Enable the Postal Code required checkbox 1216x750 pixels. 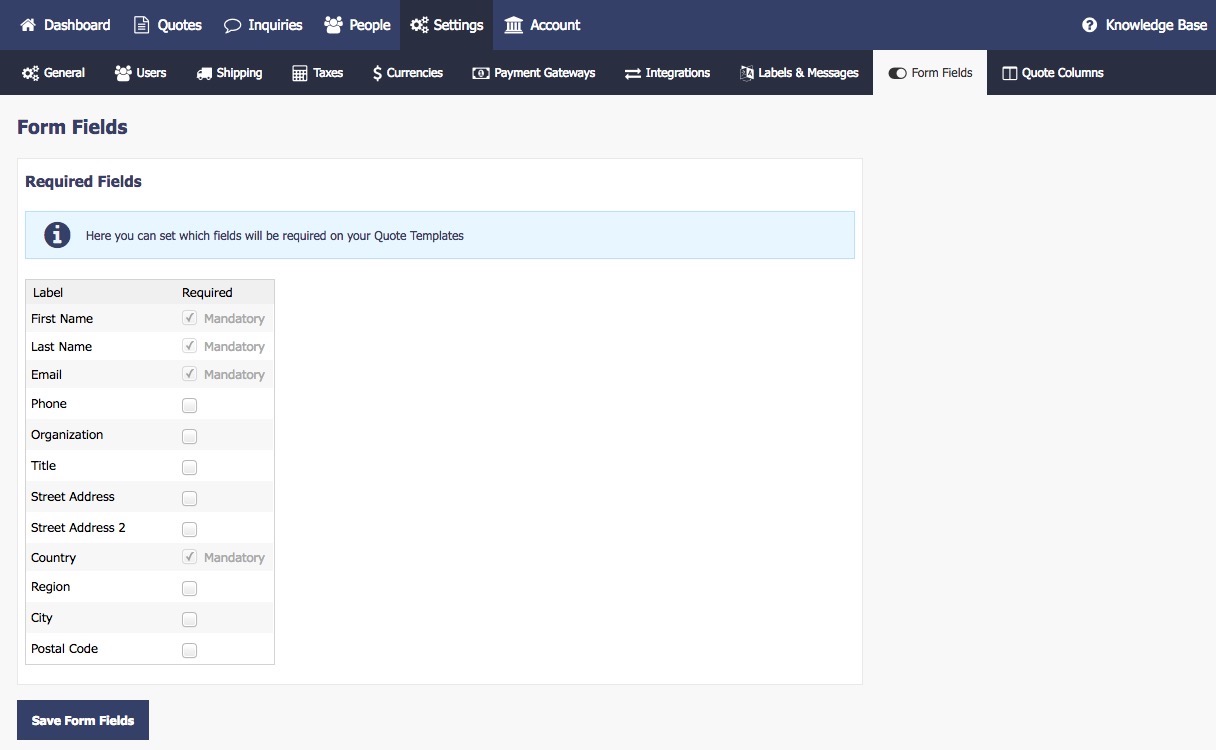click(190, 650)
